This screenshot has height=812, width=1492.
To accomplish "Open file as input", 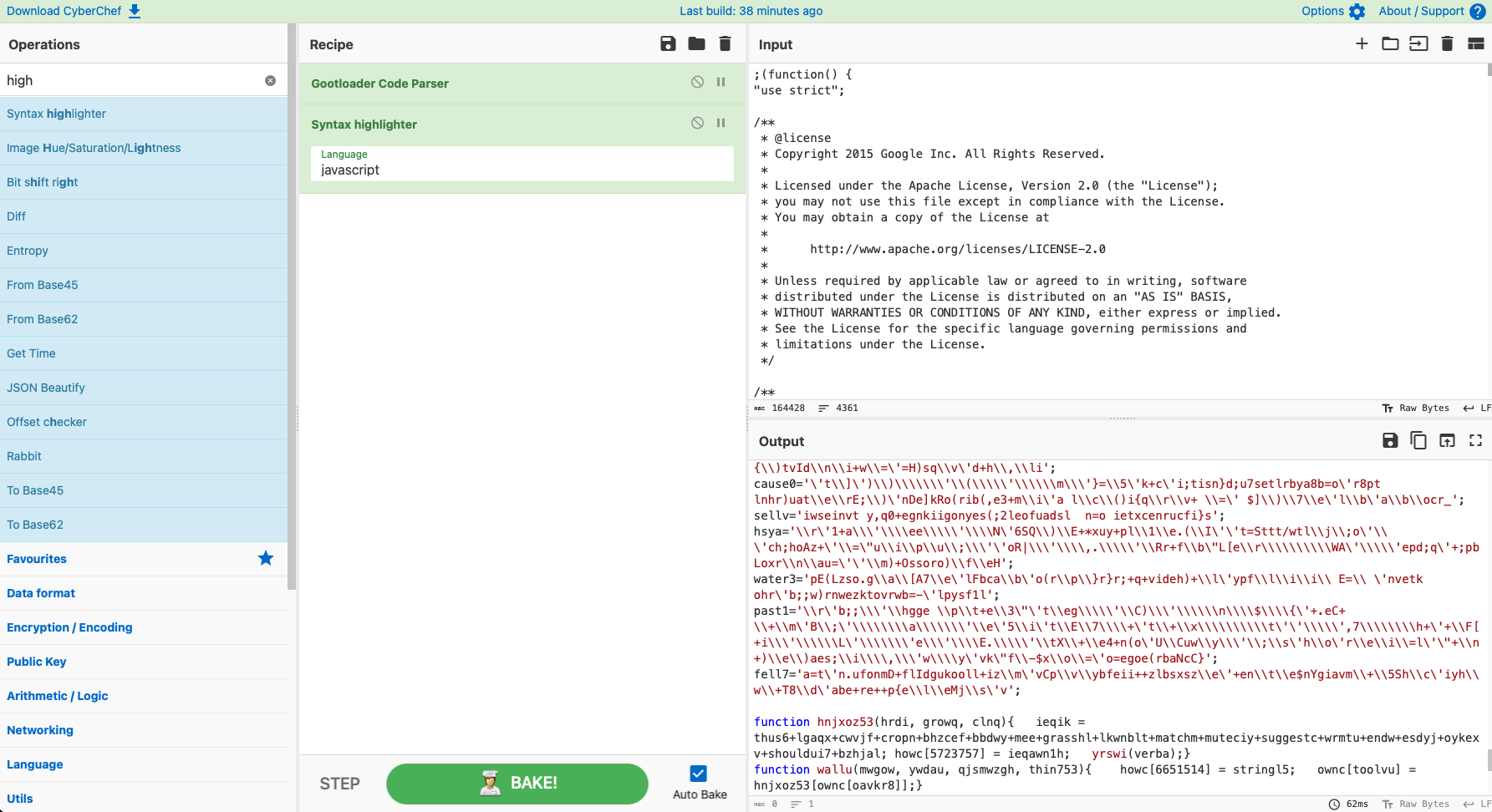I will click(1418, 43).
